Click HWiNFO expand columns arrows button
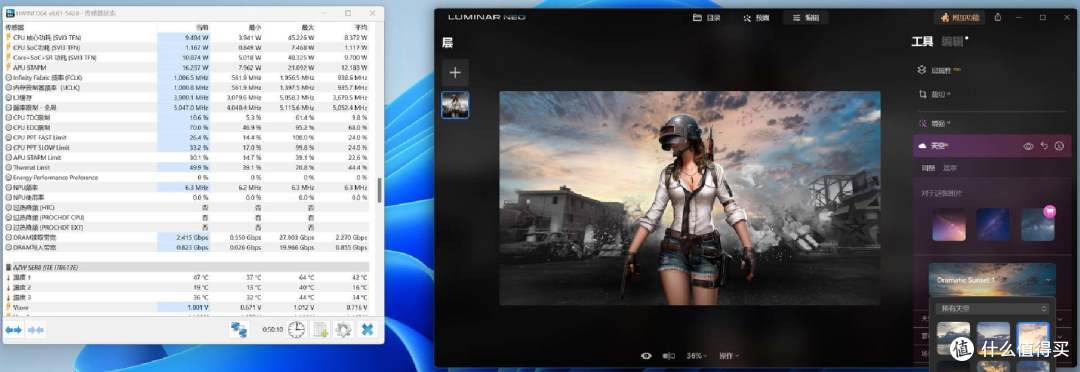This screenshot has width=1080, height=372. point(14,330)
